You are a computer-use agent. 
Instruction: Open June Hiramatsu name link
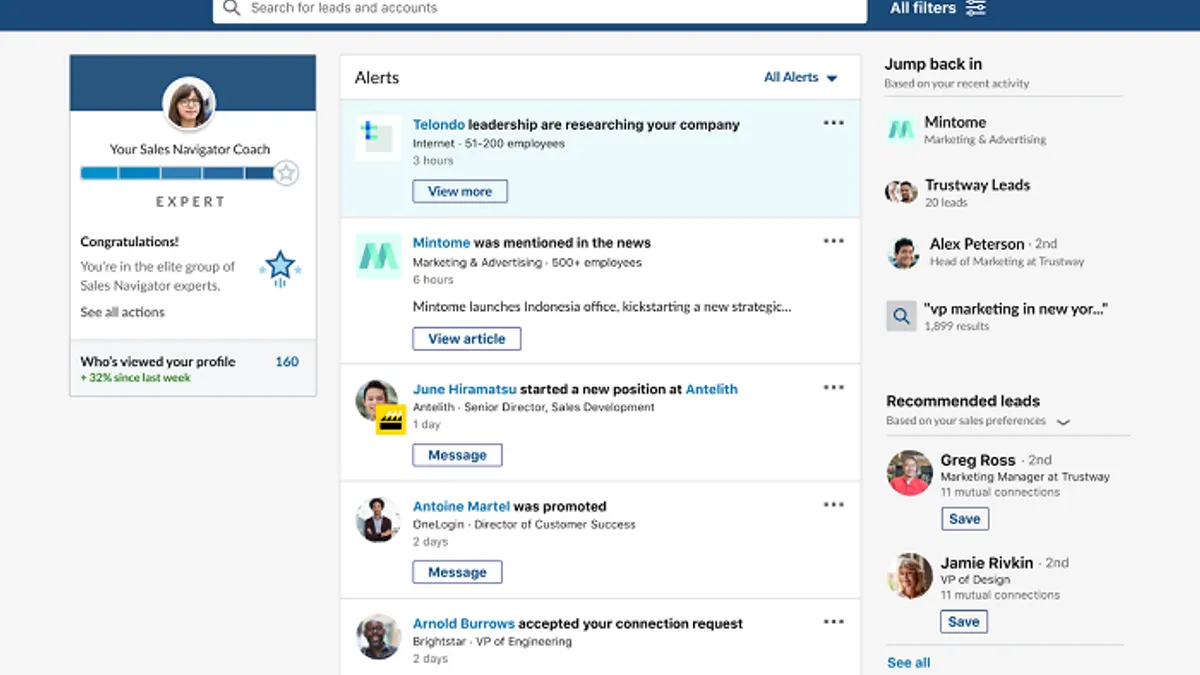point(464,389)
